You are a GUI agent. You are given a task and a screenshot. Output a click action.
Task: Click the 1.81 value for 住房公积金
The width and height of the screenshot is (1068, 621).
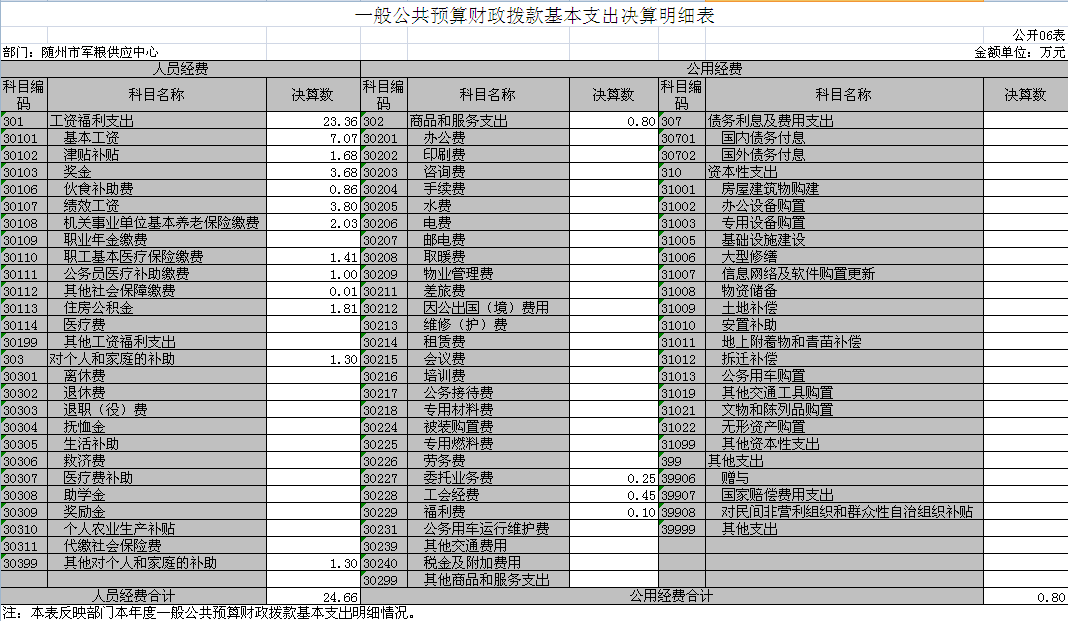click(x=313, y=308)
